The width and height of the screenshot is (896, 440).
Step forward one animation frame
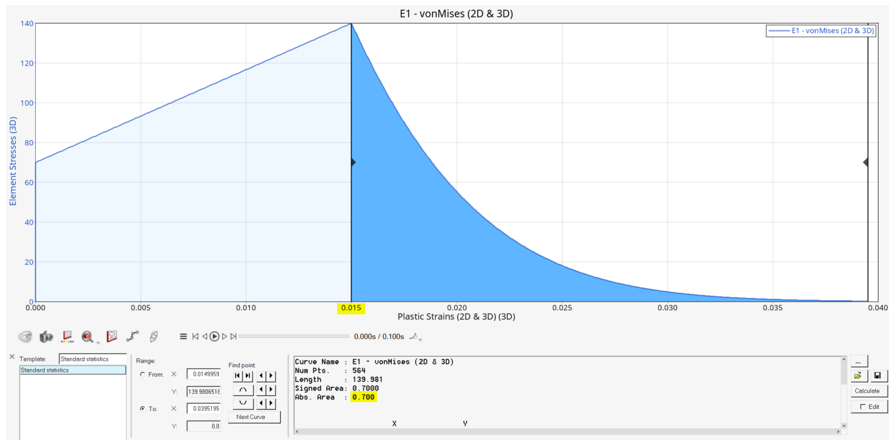pos(225,337)
